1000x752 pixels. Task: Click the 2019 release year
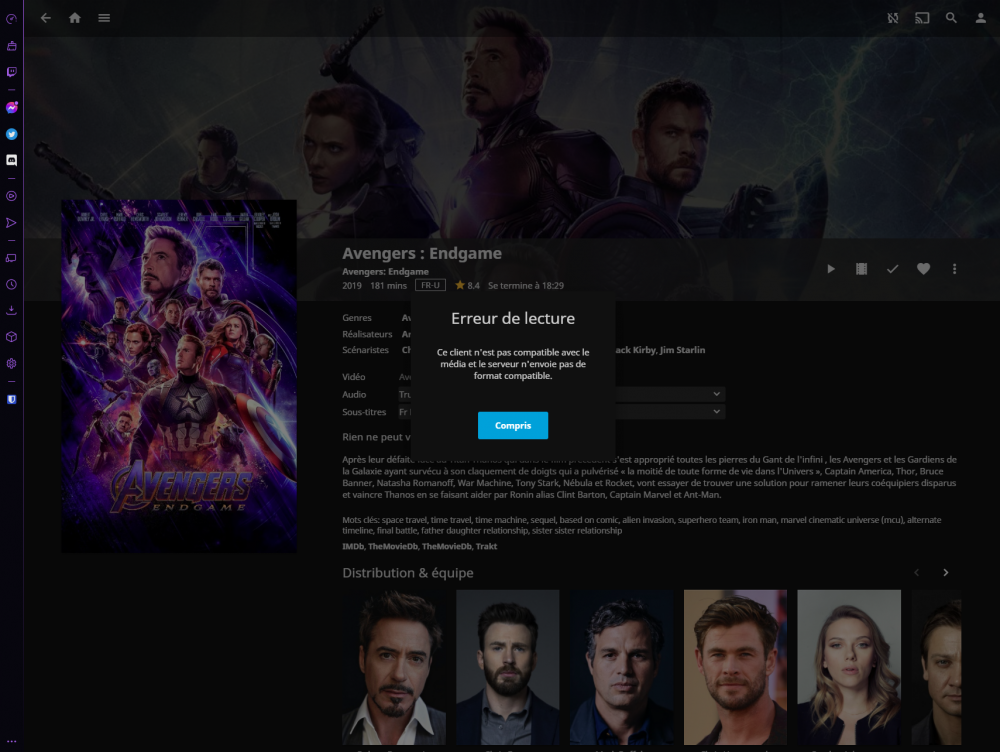[x=352, y=286]
